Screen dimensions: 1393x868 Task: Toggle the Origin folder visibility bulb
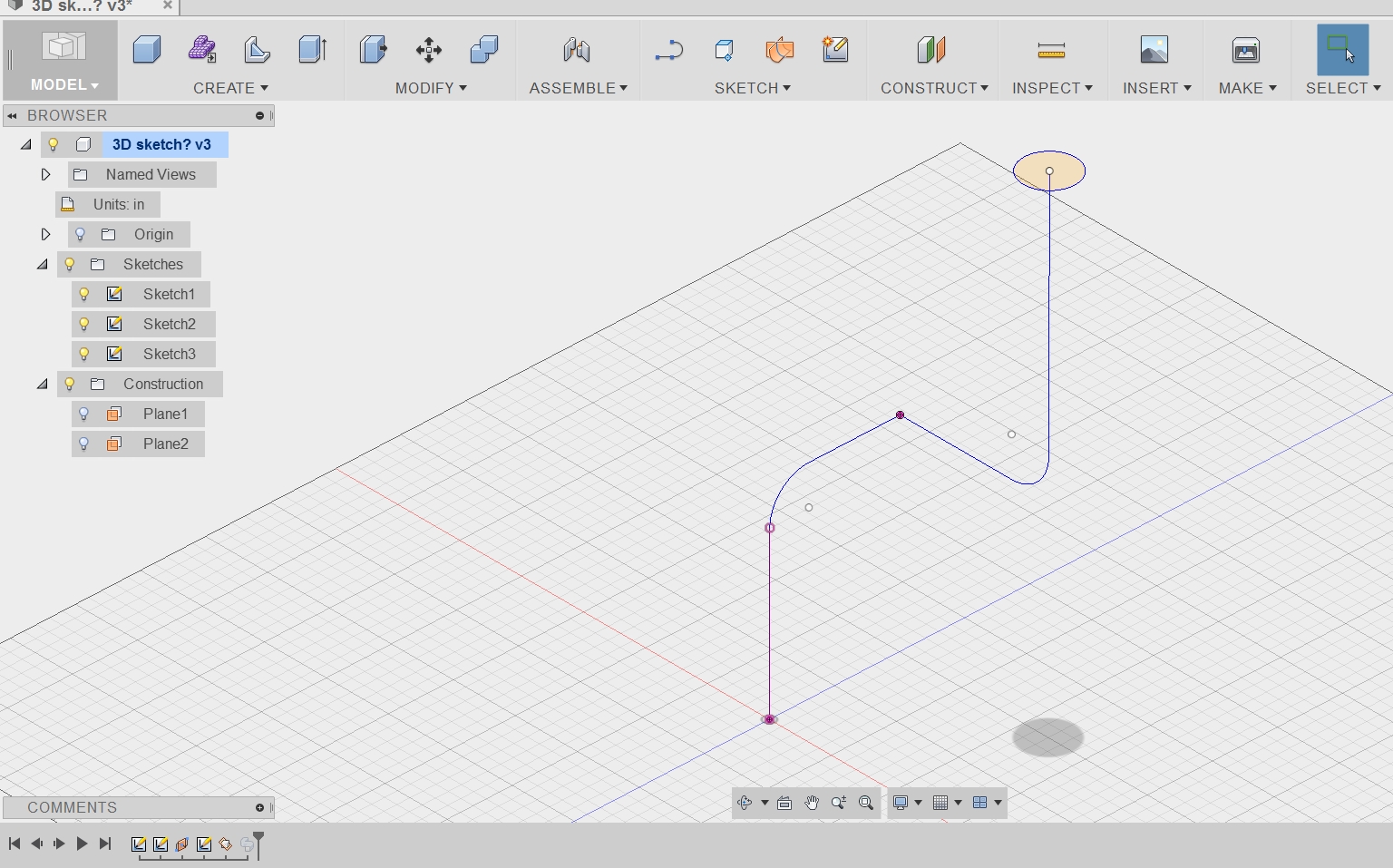pyautogui.click(x=80, y=234)
